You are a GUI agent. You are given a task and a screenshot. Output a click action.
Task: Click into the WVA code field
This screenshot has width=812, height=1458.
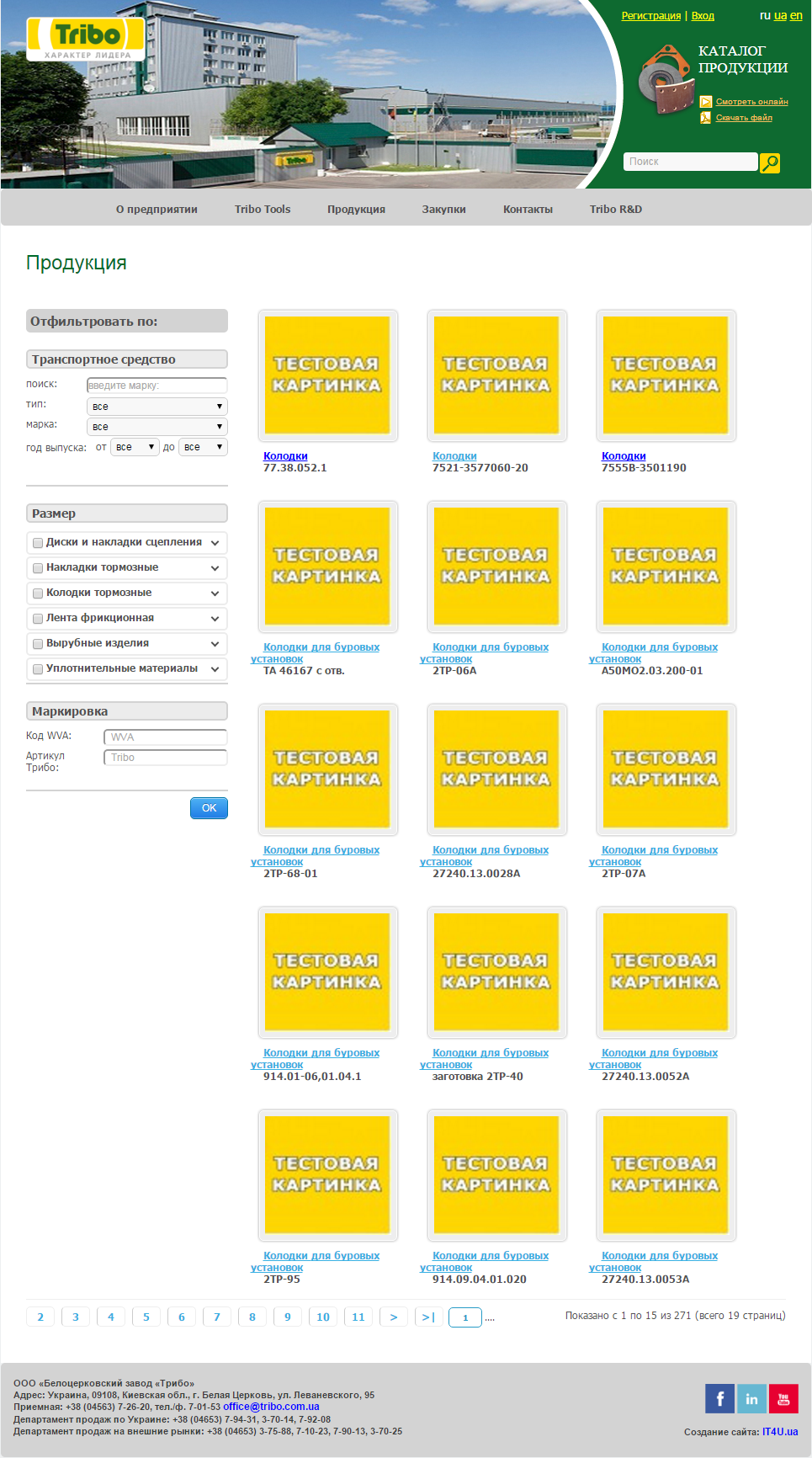click(x=165, y=737)
